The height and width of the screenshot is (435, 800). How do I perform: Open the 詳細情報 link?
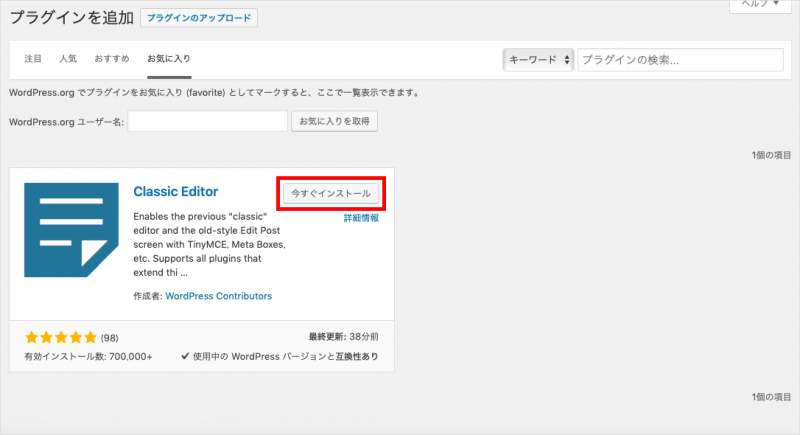coord(361,218)
